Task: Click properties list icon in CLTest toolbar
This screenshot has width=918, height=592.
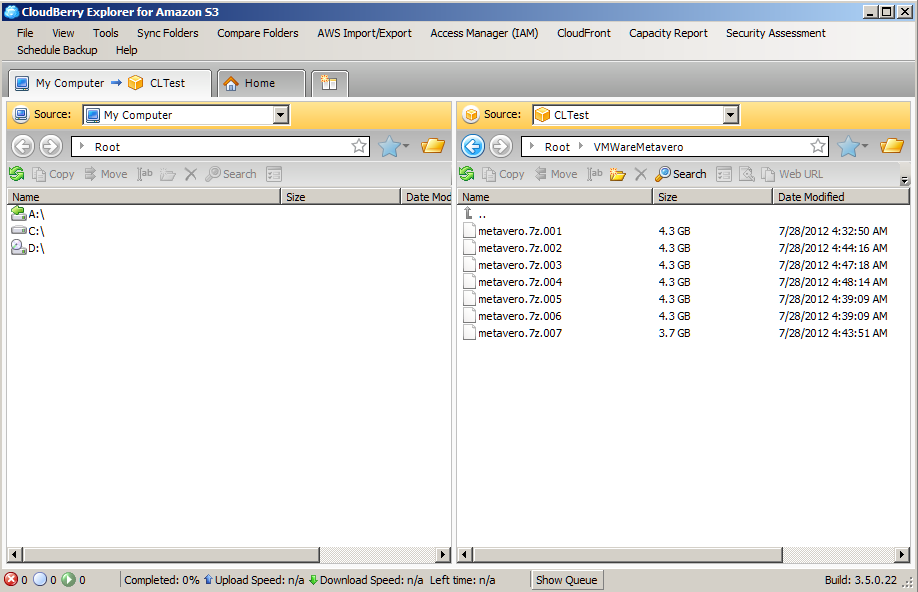Action: tap(724, 174)
